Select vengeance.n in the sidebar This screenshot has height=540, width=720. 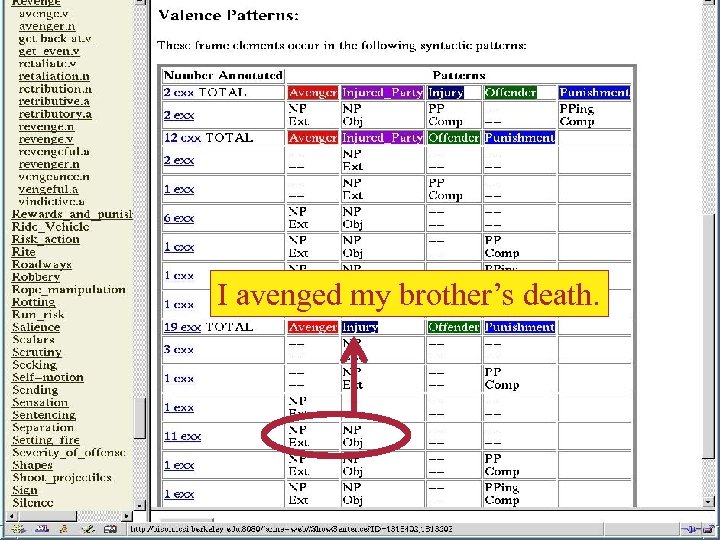click(54, 176)
